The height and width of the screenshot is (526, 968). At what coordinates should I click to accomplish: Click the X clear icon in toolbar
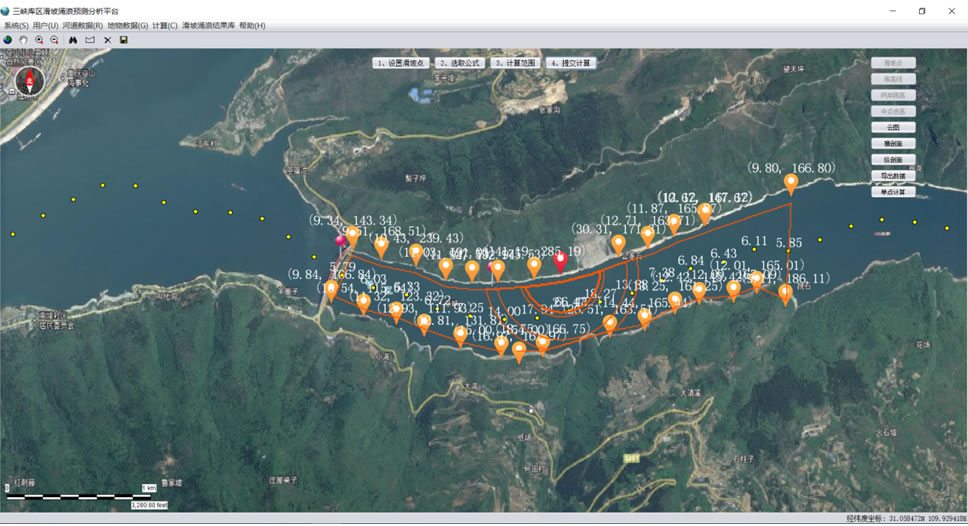tap(107, 40)
